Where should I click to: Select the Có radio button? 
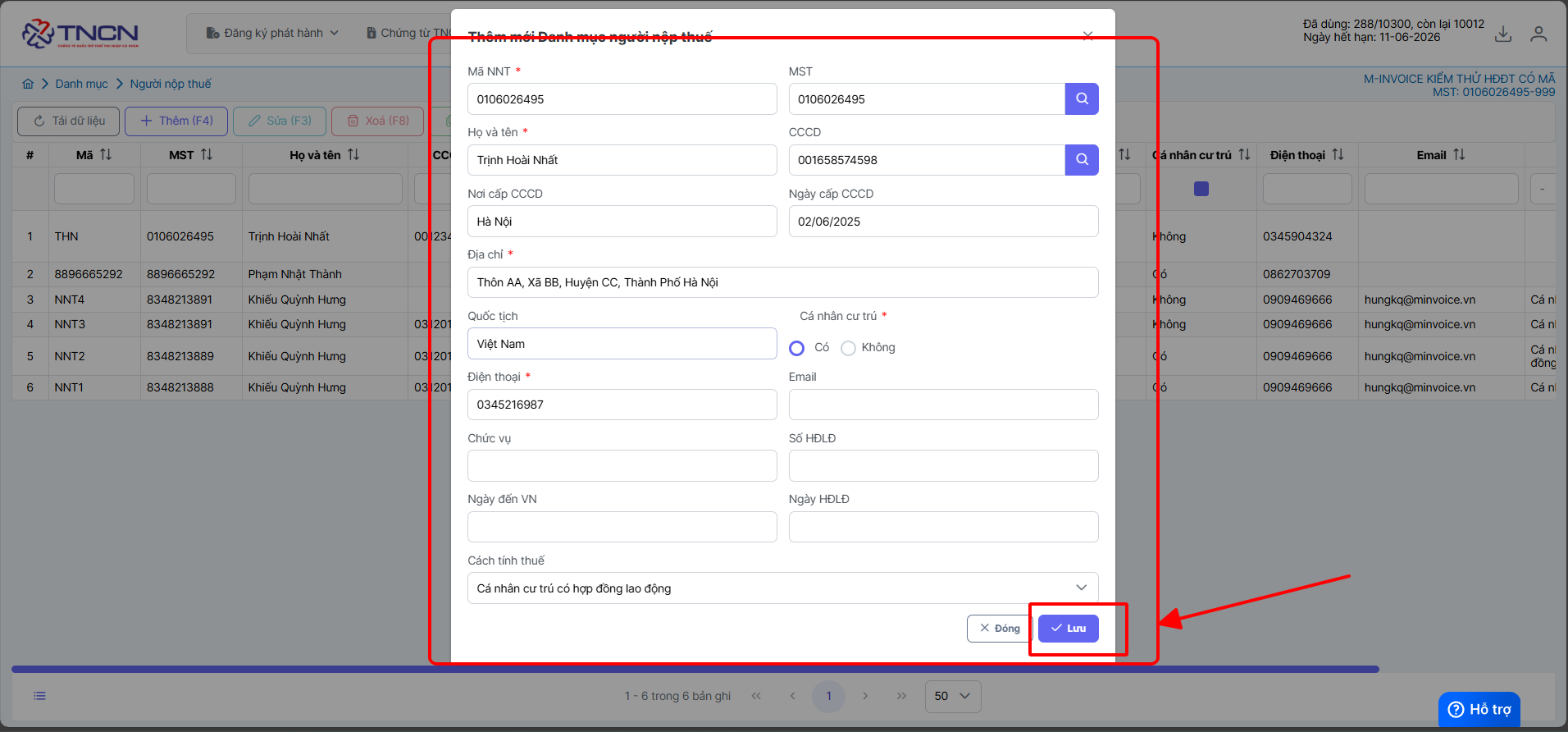point(796,348)
